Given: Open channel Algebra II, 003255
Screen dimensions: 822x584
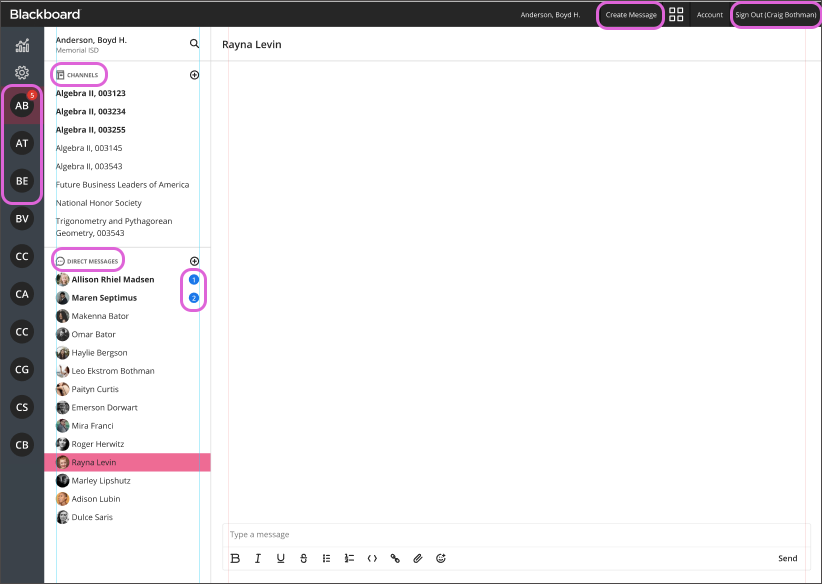Looking at the screenshot, I should pos(91,130).
